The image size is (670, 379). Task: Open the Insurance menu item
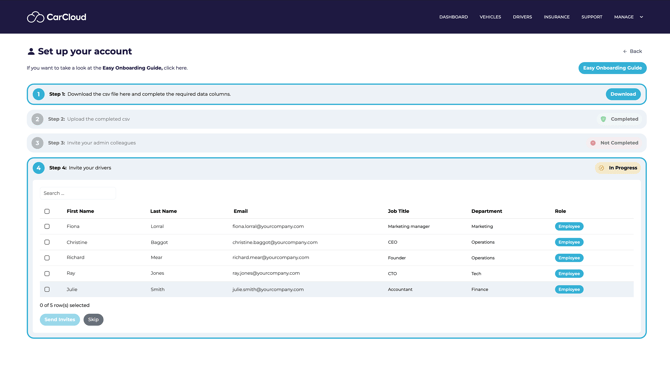tap(556, 17)
